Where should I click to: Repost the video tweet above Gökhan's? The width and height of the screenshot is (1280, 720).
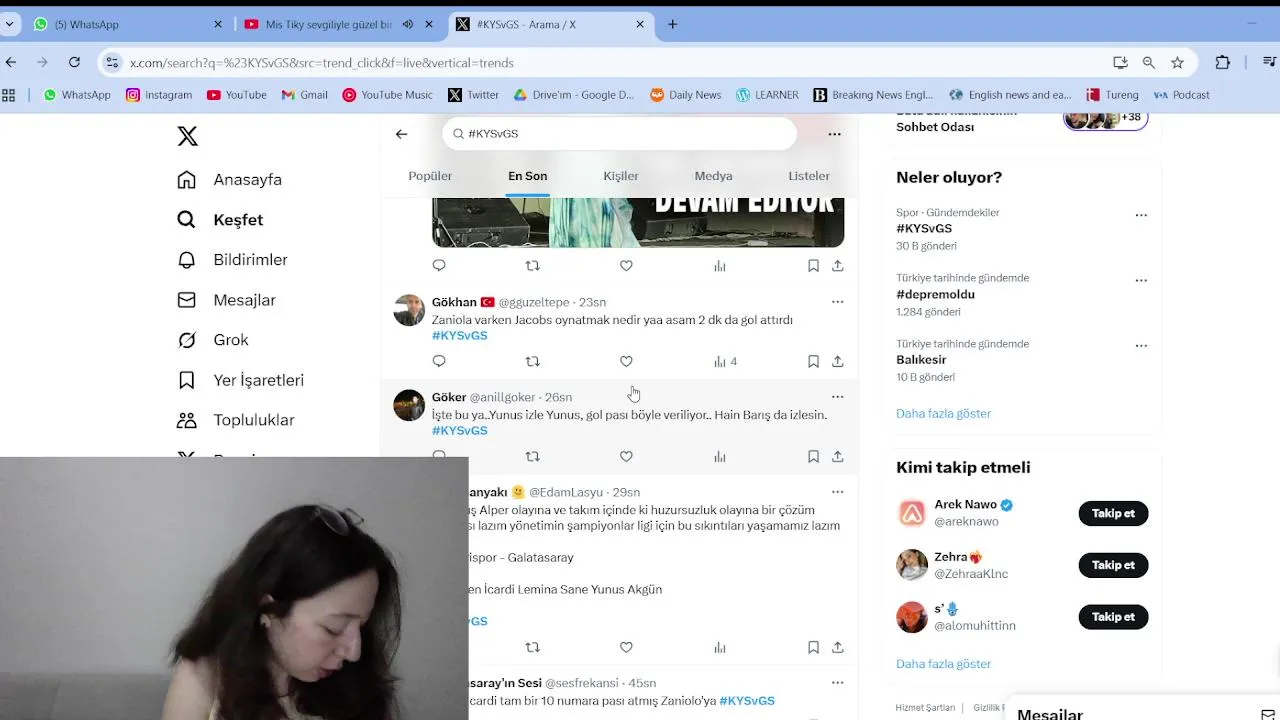pyautogui.click(x=532, y=266)
